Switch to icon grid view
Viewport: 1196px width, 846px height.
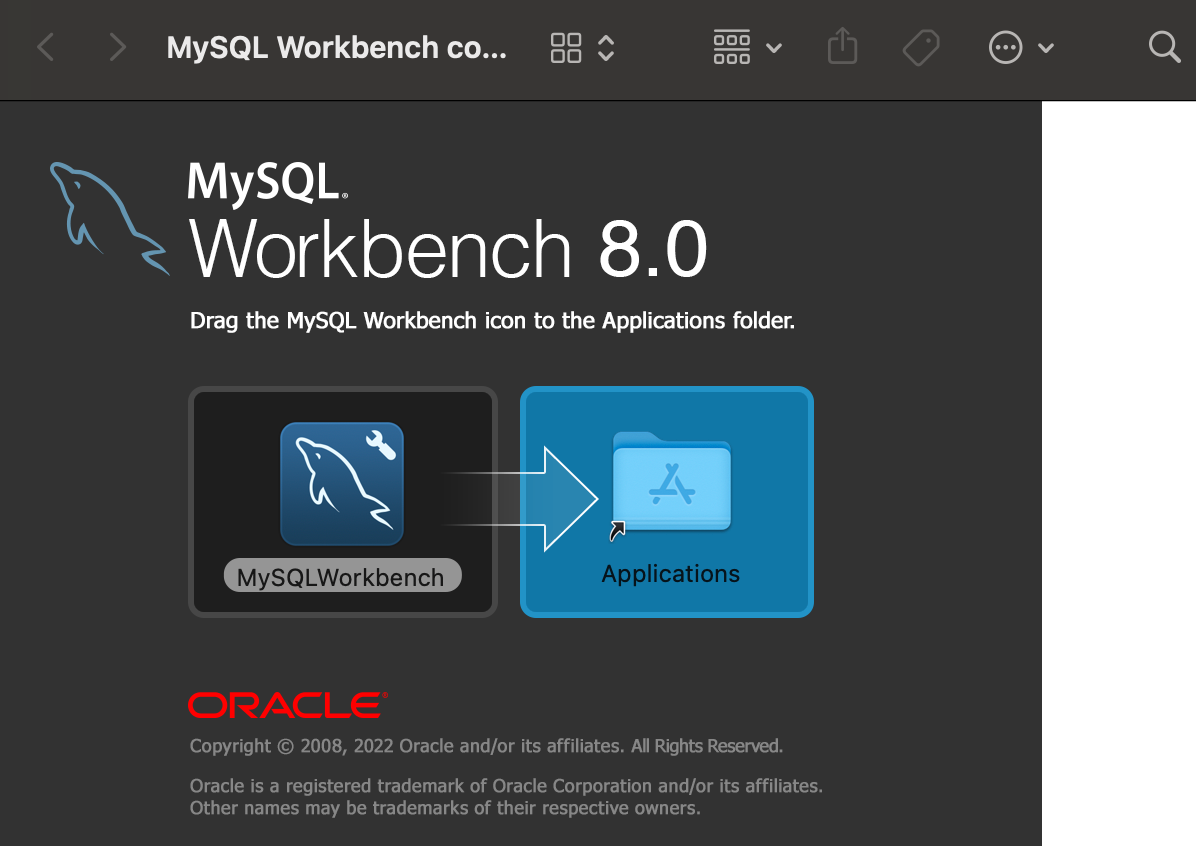(x=566, y=47)
